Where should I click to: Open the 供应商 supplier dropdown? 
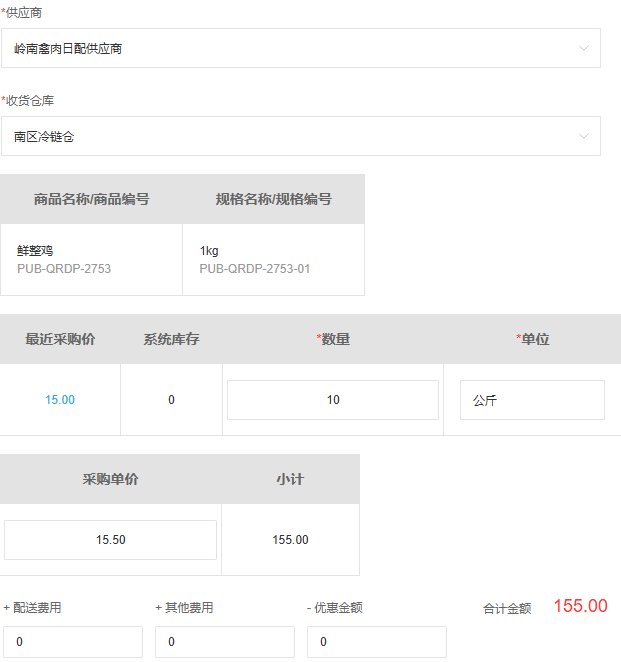tap(301, 48)
